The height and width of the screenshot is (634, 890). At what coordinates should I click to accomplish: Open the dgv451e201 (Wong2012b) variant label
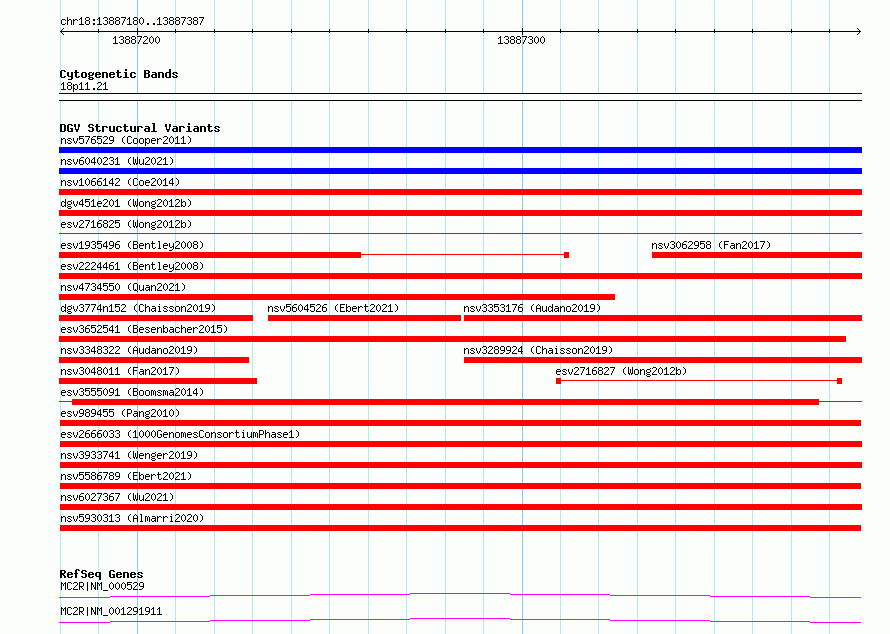[x=126, y=203]
